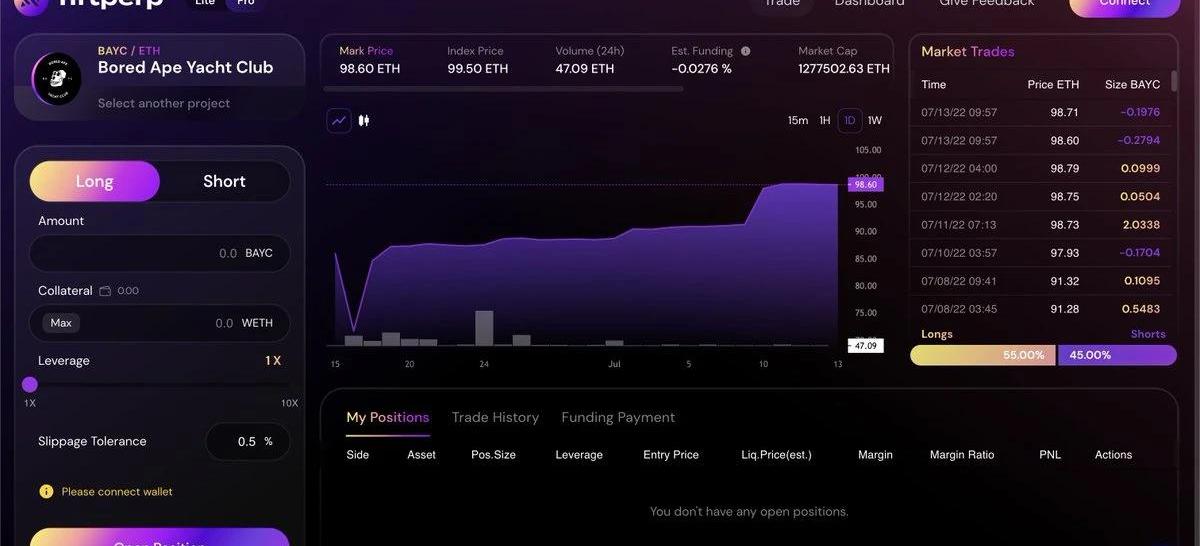The width and height of the screenshot is (1200, 546).
Task: Click Mark Price value 98.60 ETH
Action: (370, 69)
